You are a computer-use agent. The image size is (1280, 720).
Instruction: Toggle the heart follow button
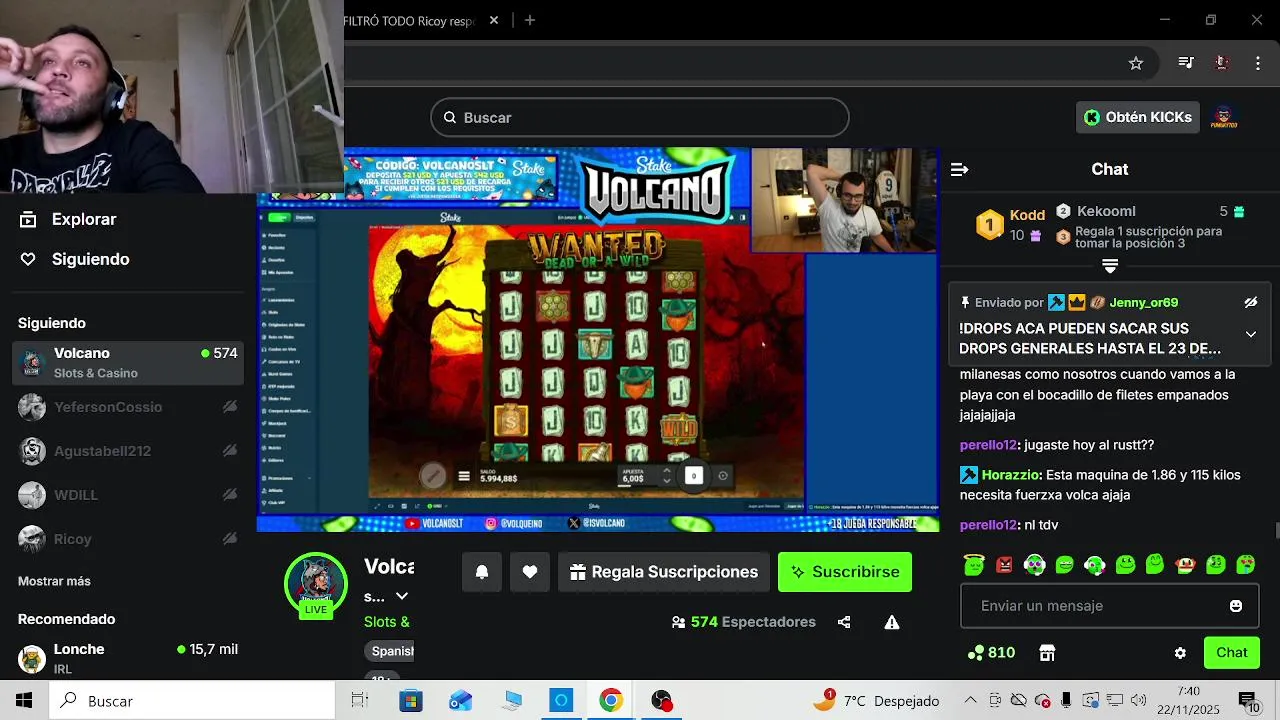click(x=530, y=572)
